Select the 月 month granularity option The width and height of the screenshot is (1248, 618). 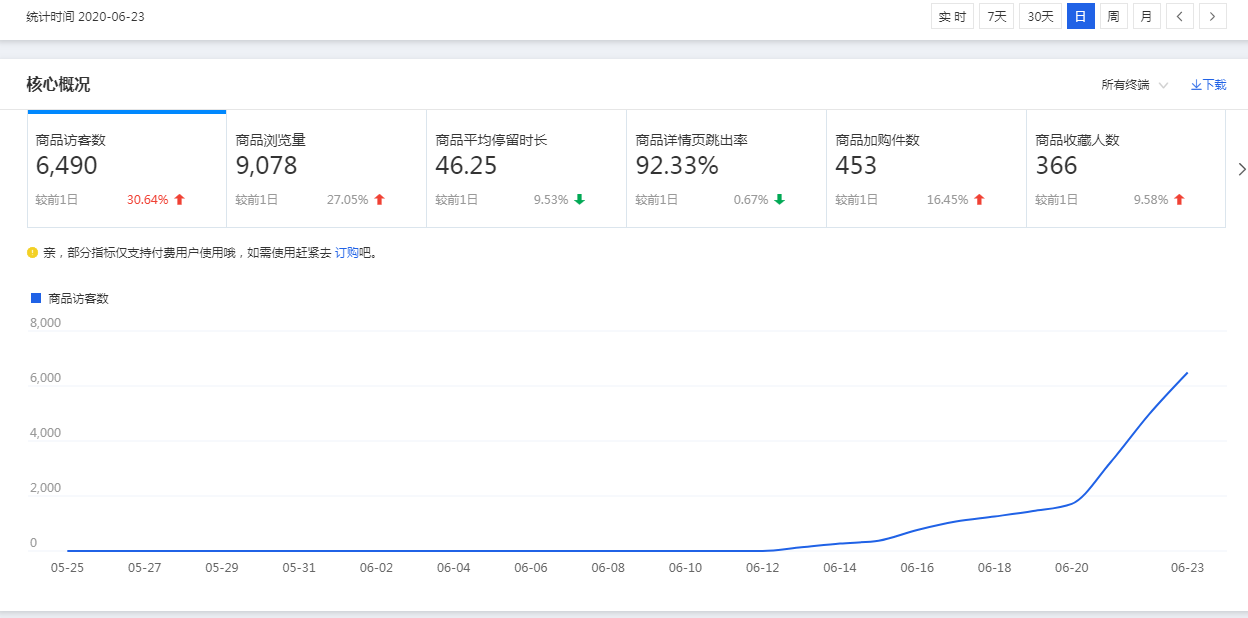tap(1146, 16)
